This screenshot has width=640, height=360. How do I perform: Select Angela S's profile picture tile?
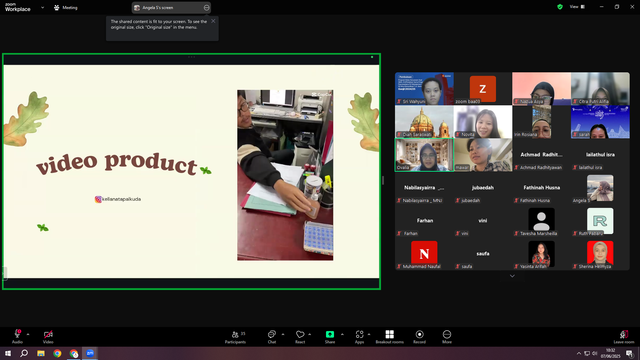pyautogui.click(x=600, y=188)
